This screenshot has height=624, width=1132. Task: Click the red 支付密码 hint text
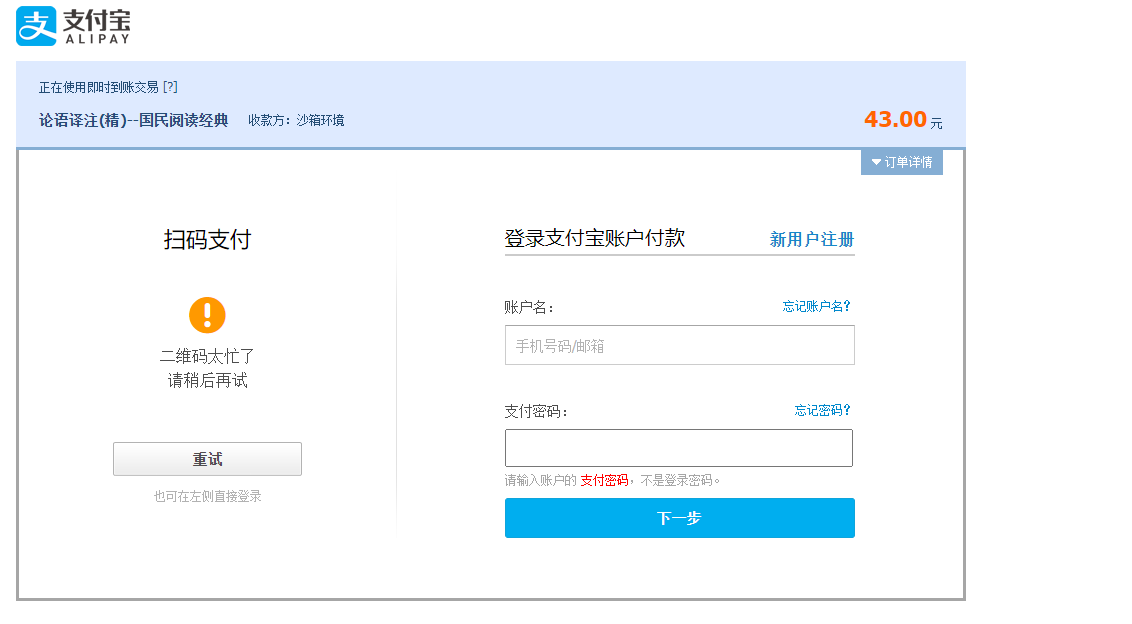604,480
